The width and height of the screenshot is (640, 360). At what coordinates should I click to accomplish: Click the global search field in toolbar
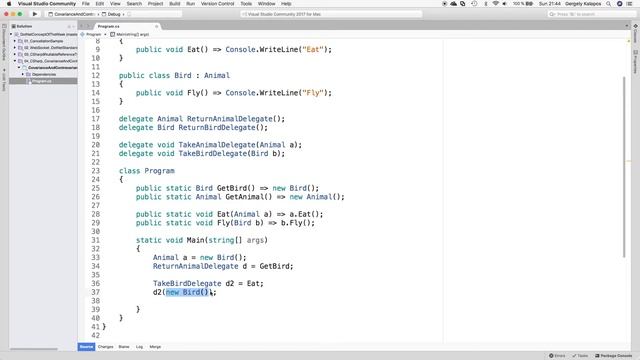[591, 14]
